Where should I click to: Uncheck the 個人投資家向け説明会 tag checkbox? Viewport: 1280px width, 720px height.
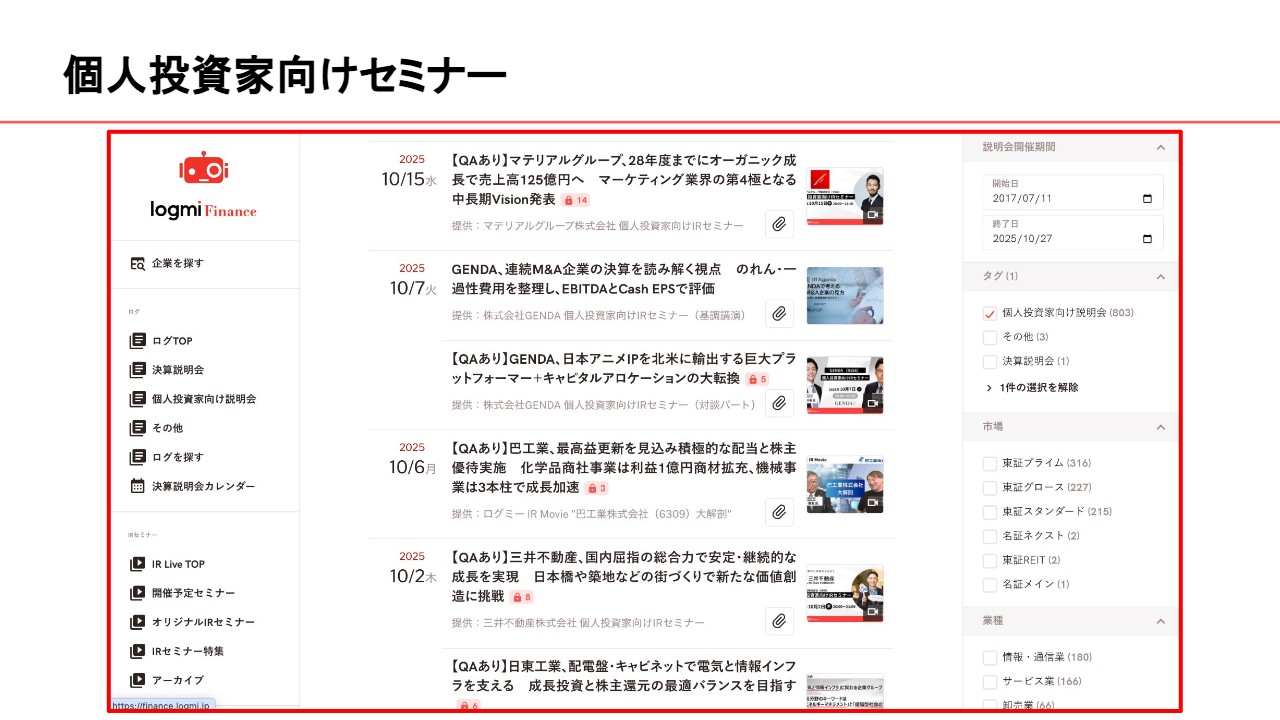[x=990, y=313]
